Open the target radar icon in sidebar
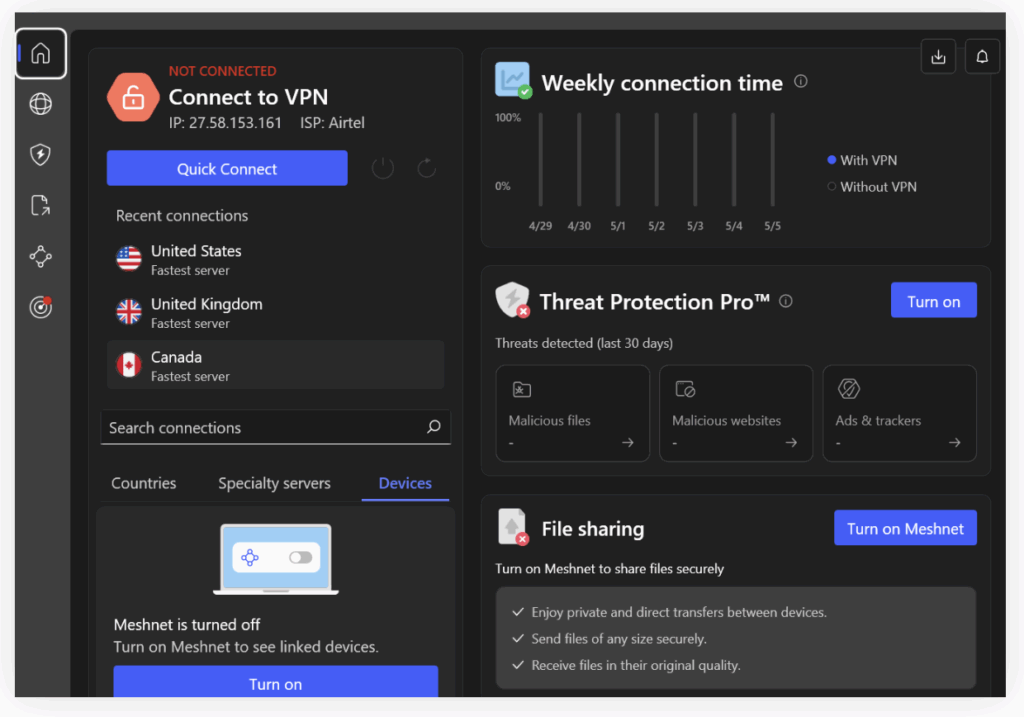Image resolution: width=1024 pixels, height=717 pixels. coord(40,307)
